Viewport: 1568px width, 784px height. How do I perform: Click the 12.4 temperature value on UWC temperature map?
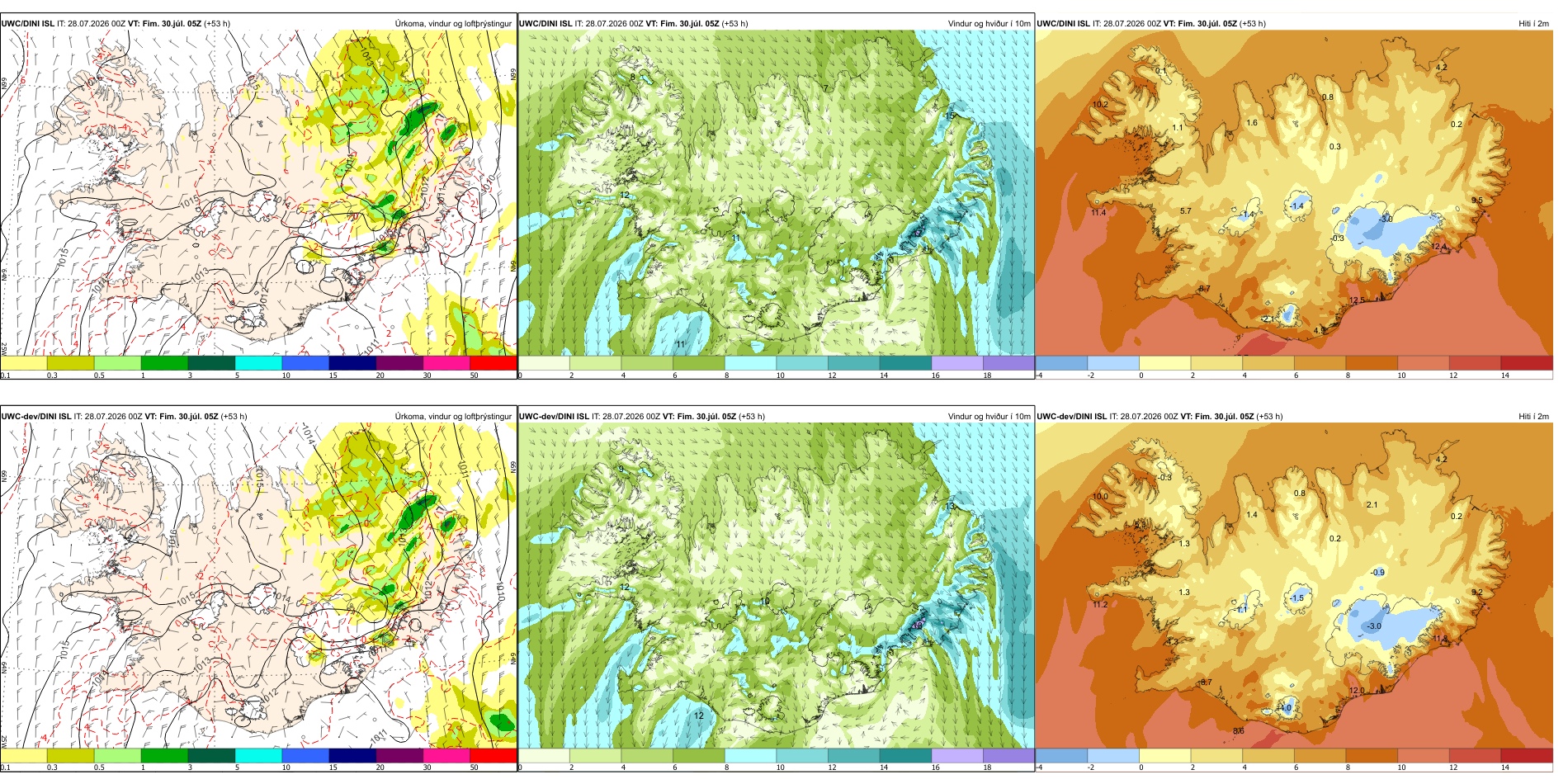pos(1439,247)
